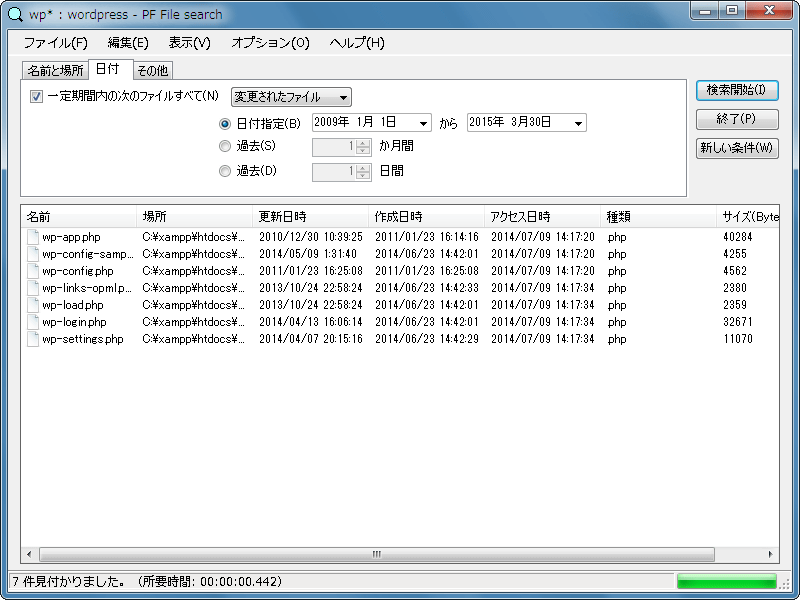
Task: Select the 過去(S) months radio button
Action: pos(224,146)
